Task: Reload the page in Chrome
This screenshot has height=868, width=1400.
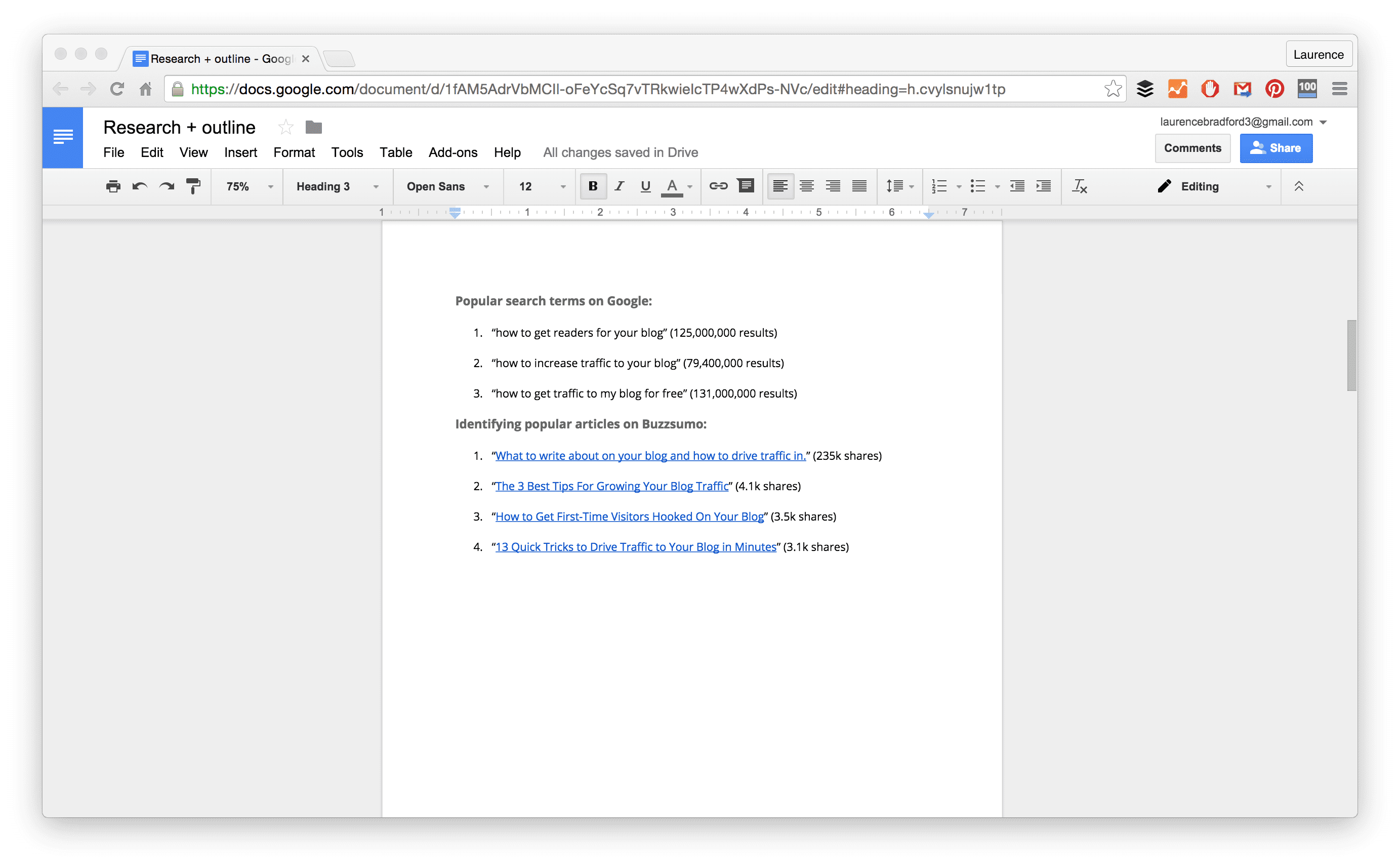Action: [117, 89]
